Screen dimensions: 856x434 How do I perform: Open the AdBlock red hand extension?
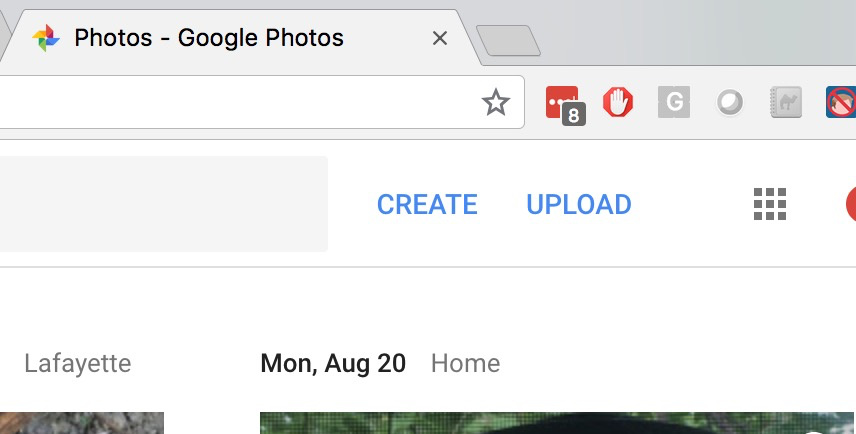(617, 102)
